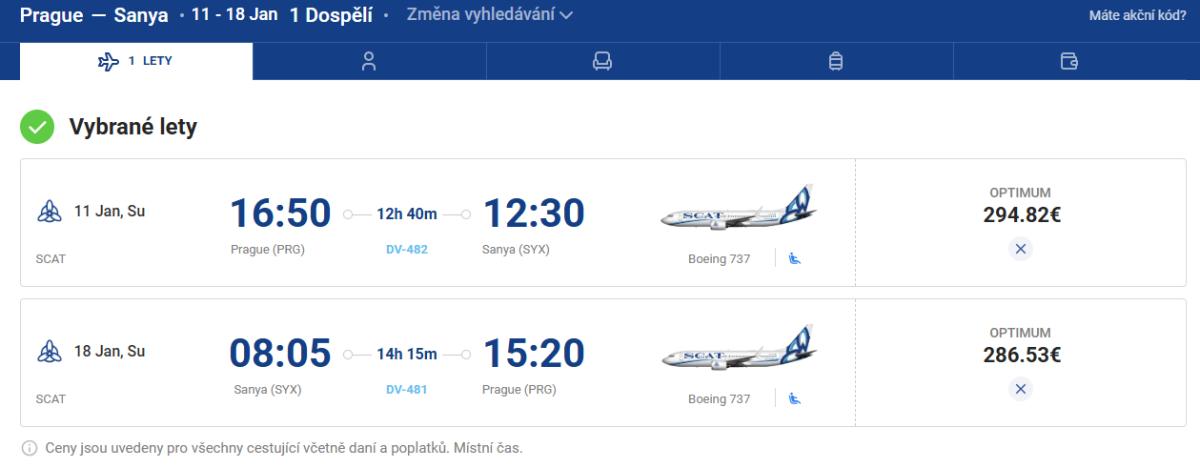Screen dimensions: 1200x468
Task: Open the baggage step icon
Action: coord(836,62)
